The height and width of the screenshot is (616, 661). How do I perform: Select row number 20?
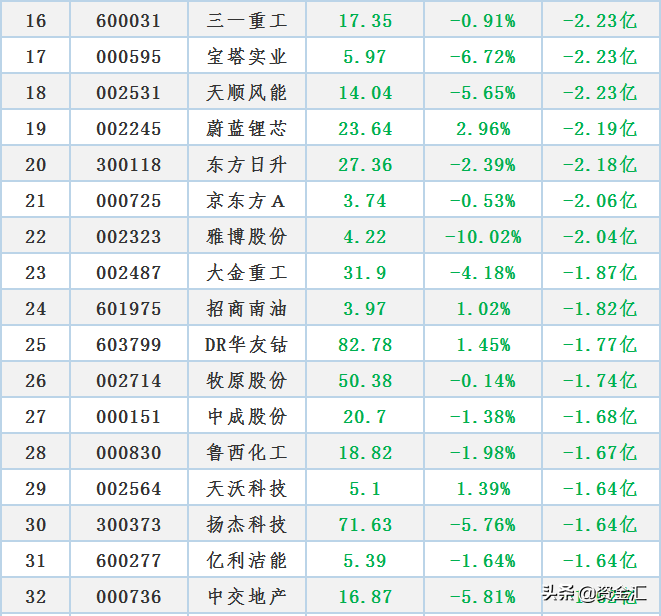[35, 164]
